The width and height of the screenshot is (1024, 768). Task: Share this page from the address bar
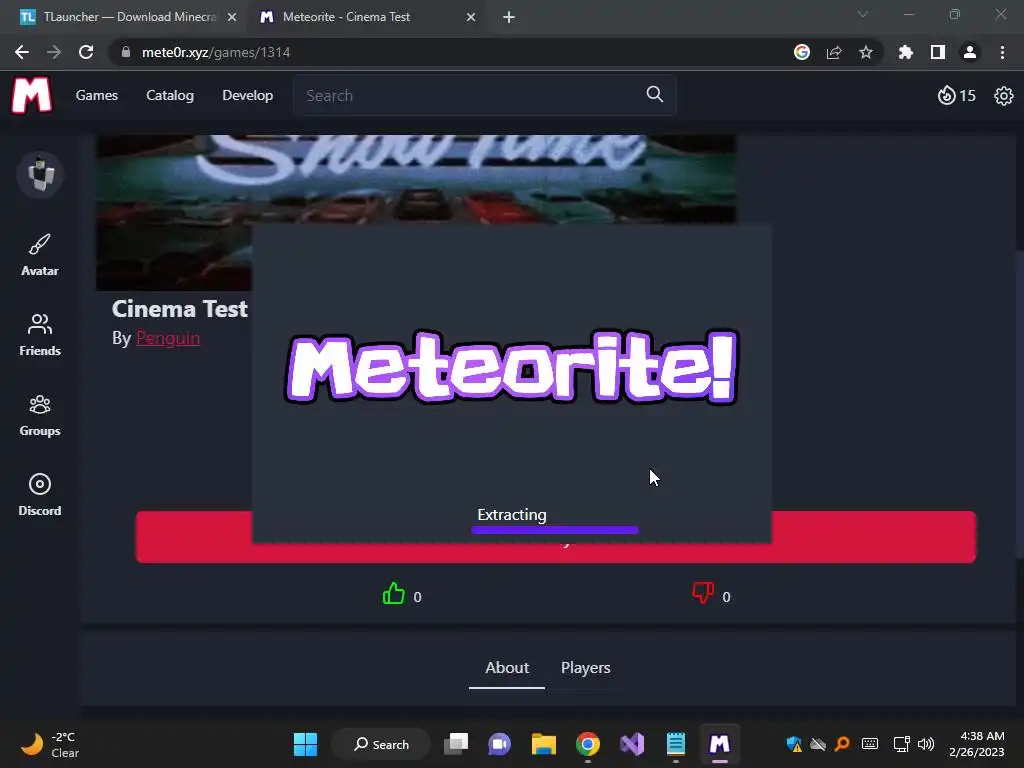(834, 52)
